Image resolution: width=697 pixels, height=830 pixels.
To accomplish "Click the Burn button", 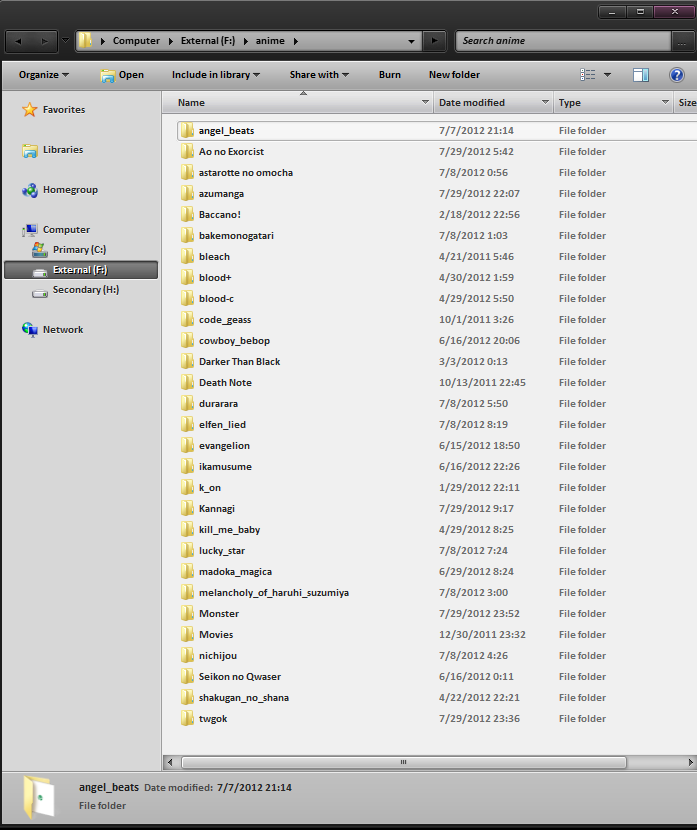I will [x=390, y=75].
